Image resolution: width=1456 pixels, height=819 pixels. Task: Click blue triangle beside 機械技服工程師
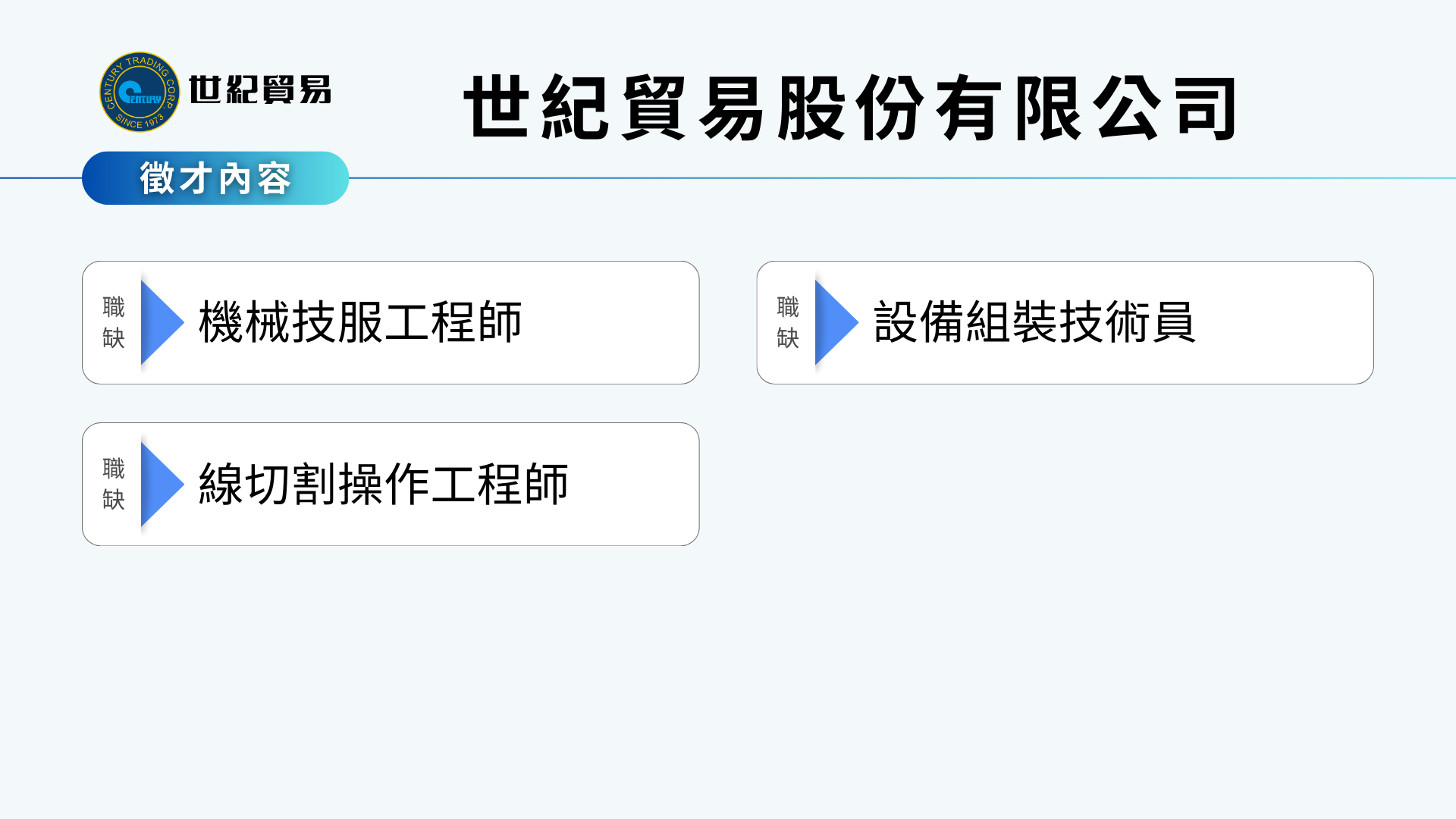pyautogui.click(x=160, y=322)
